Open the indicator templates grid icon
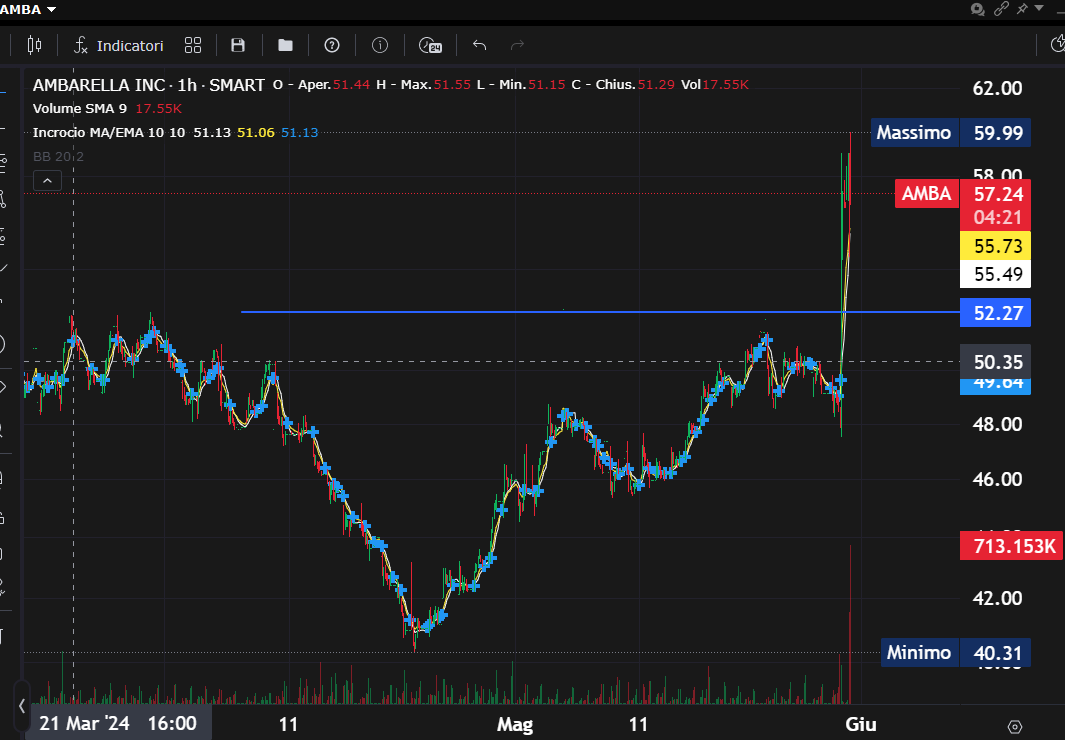1065x740 pixels. (193, 45)
